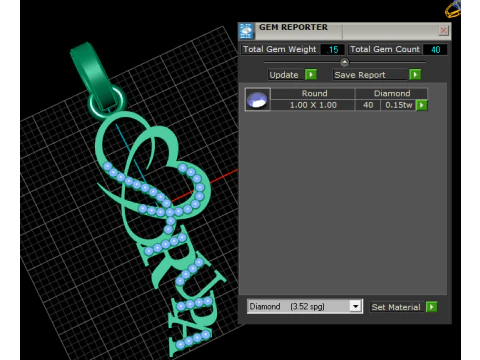This screenshot has width=480, height=360.
Task: Select the 1.00 X 1.00 size cell
Action: pos(313,105)
